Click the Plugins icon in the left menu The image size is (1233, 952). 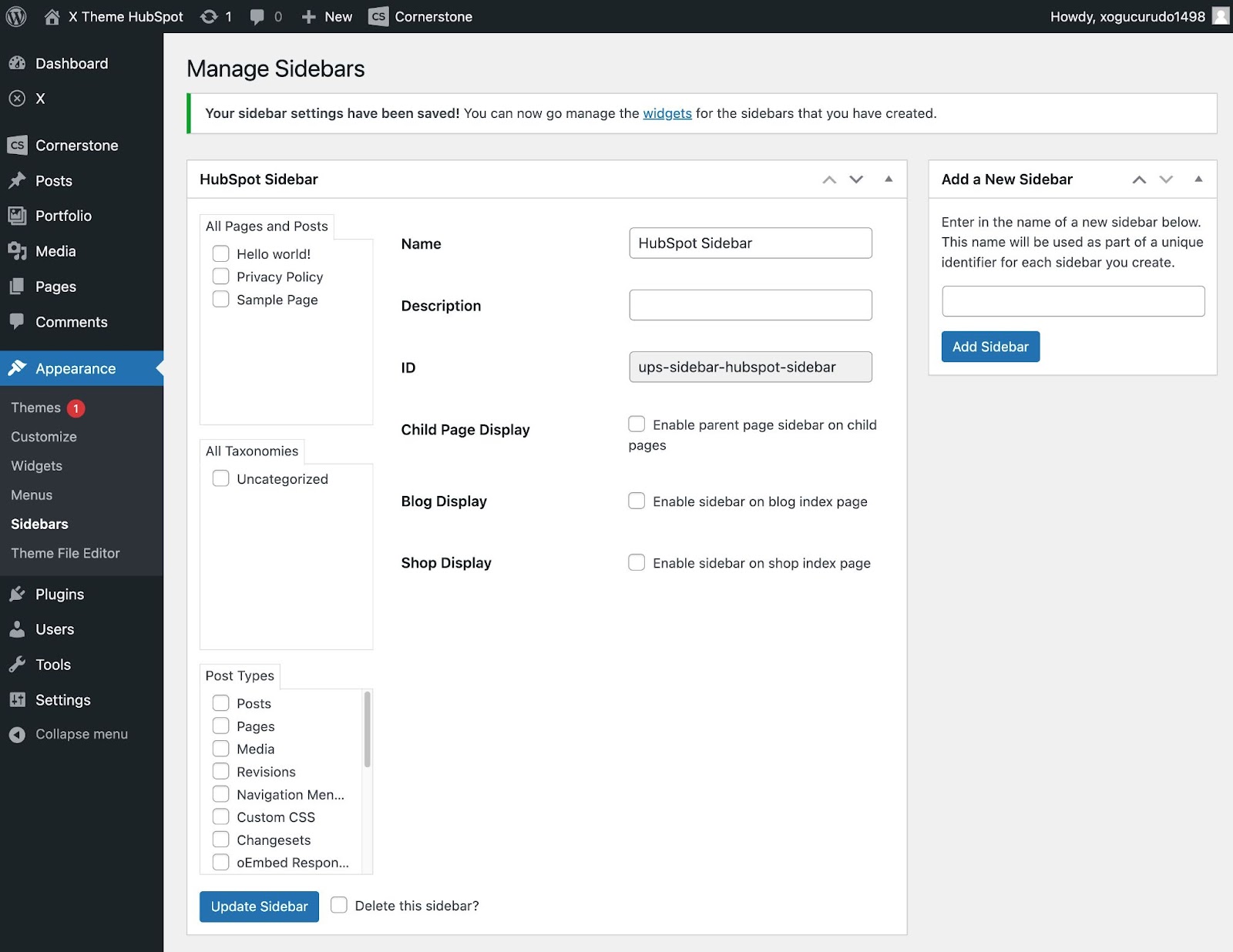17,594
